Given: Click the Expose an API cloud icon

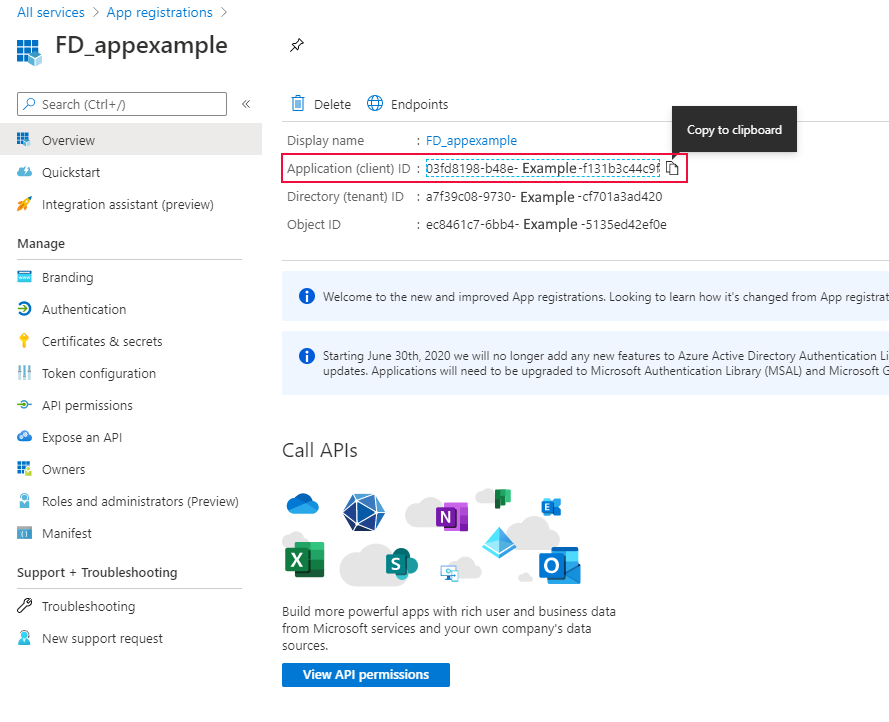Looking at the screenshot, I should pyautogui.click(x=24, y=436).
